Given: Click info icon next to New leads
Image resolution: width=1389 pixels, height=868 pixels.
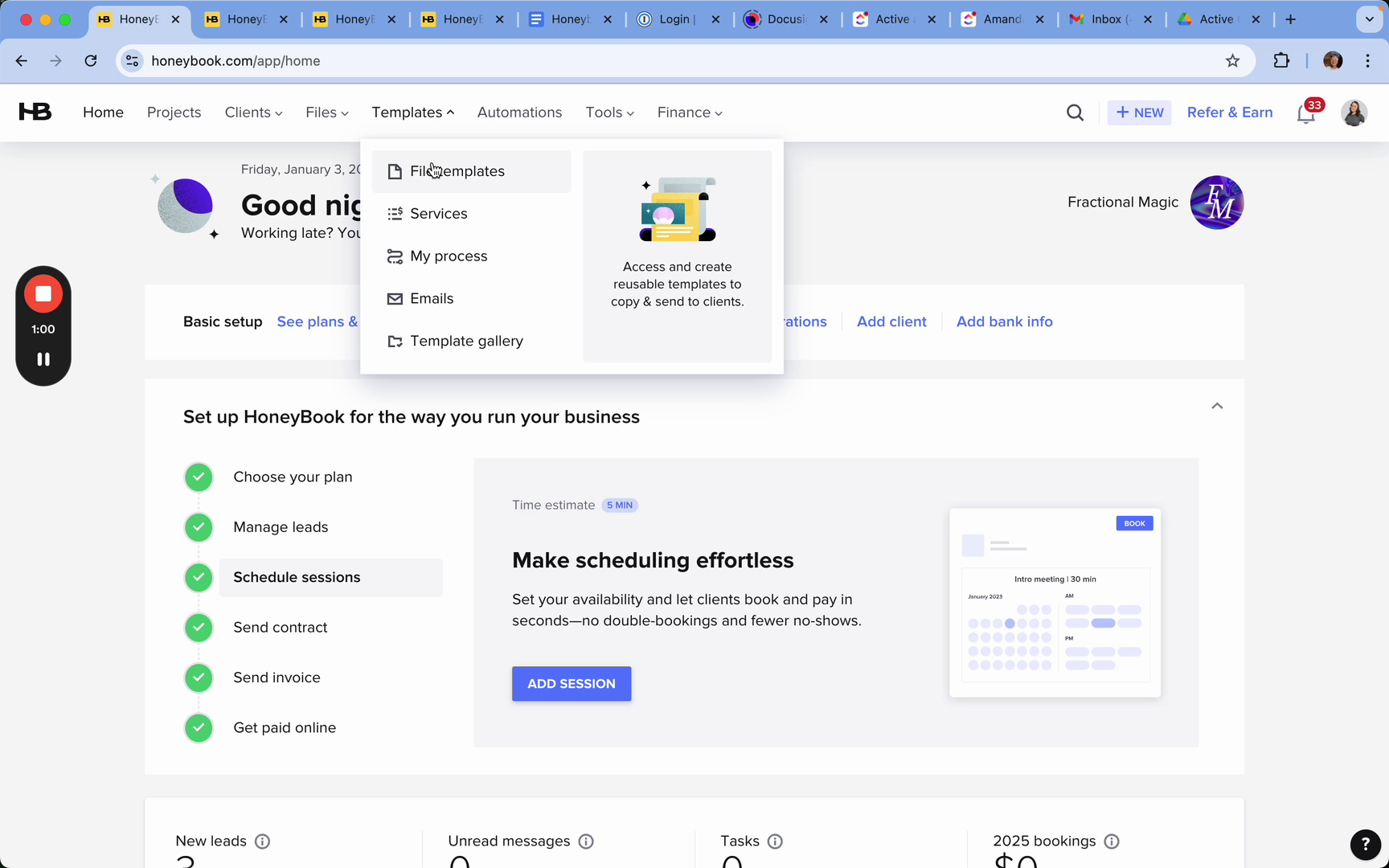Looking at the screenshot, I should (262, 841).
